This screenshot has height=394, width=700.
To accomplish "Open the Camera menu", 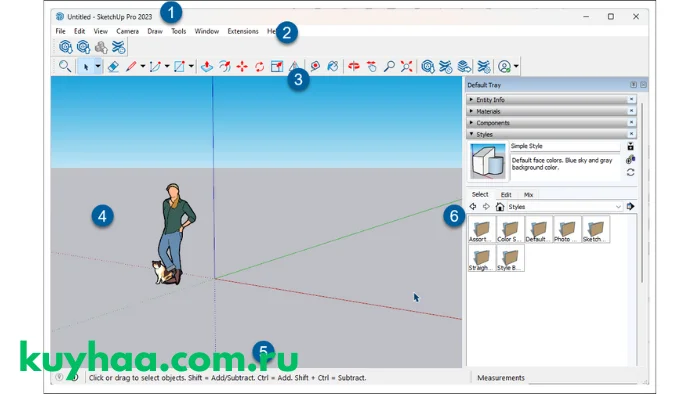I will (x=128, y=31).
